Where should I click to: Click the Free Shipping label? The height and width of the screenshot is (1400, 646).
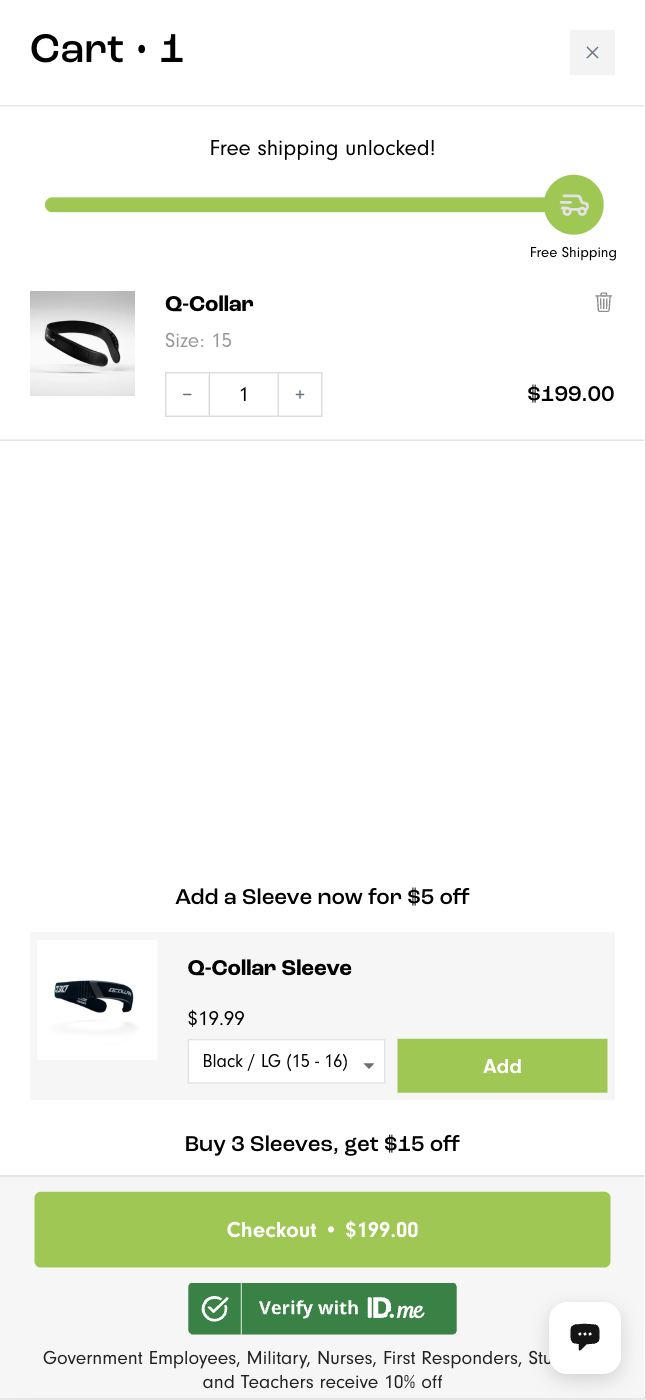coord(573,252)
